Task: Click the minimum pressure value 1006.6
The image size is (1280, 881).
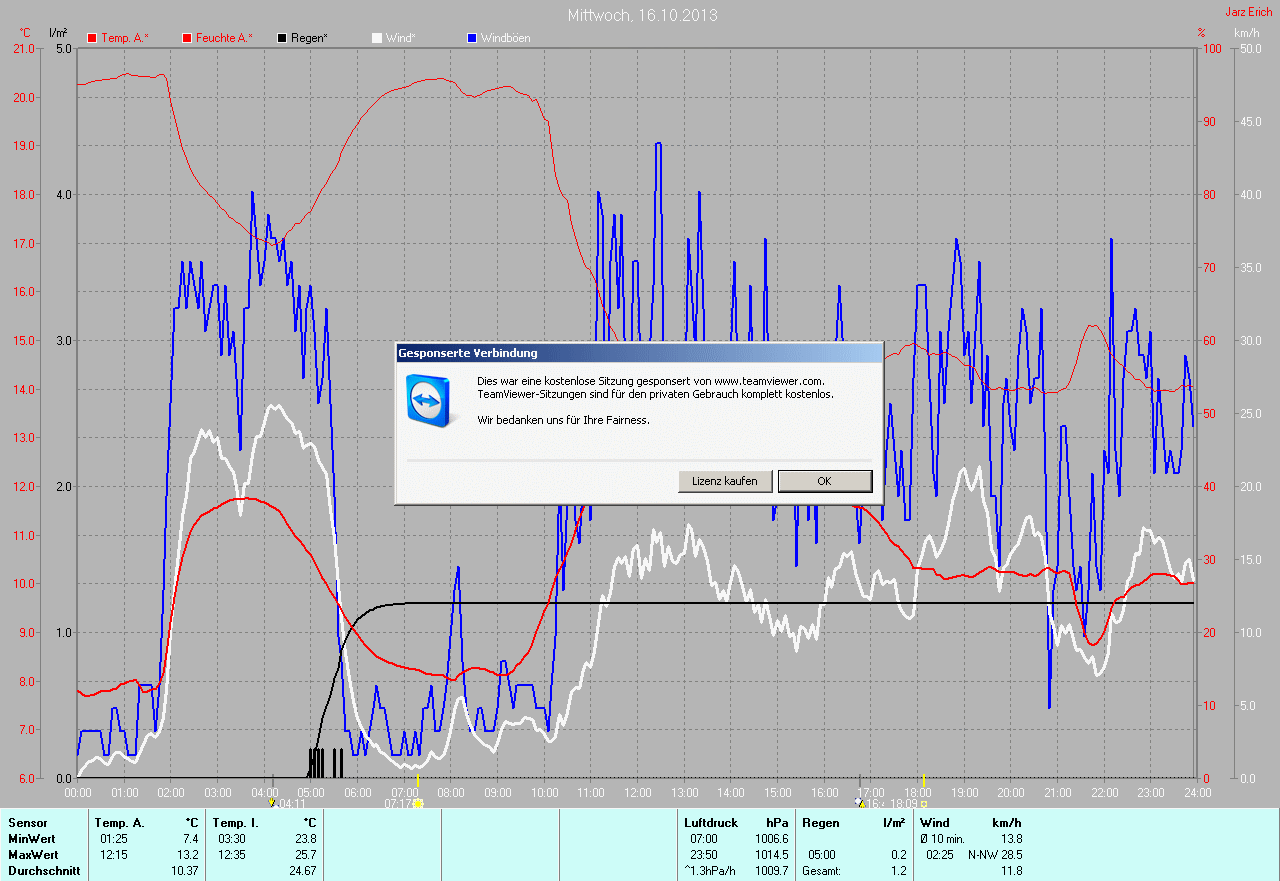Action: [771, 839]
